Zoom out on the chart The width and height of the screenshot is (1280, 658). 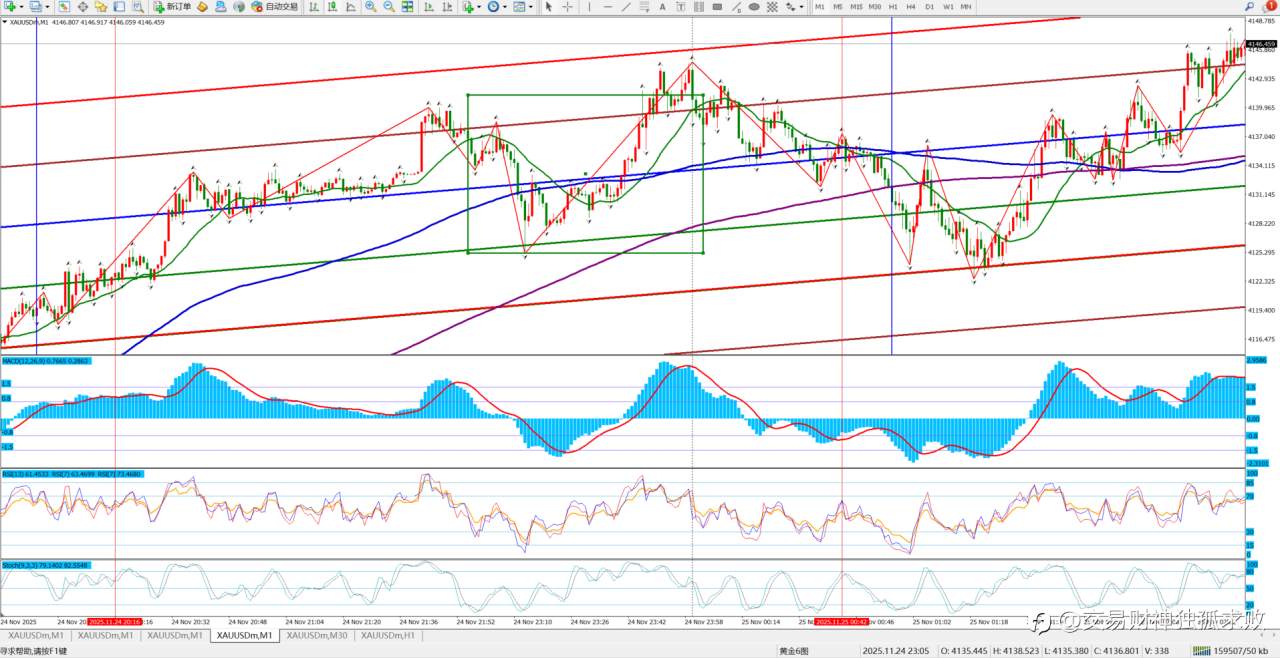click(388, 6)
